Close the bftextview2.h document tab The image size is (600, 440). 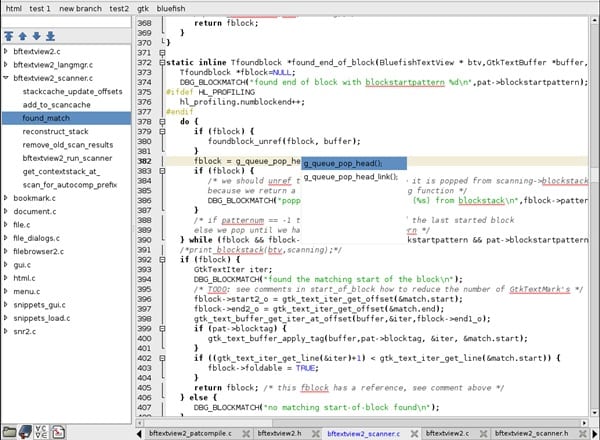(x=316, y=433)
